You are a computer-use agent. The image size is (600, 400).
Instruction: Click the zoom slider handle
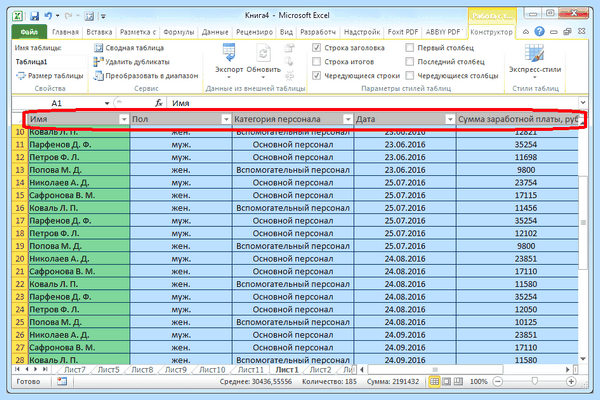535,381
